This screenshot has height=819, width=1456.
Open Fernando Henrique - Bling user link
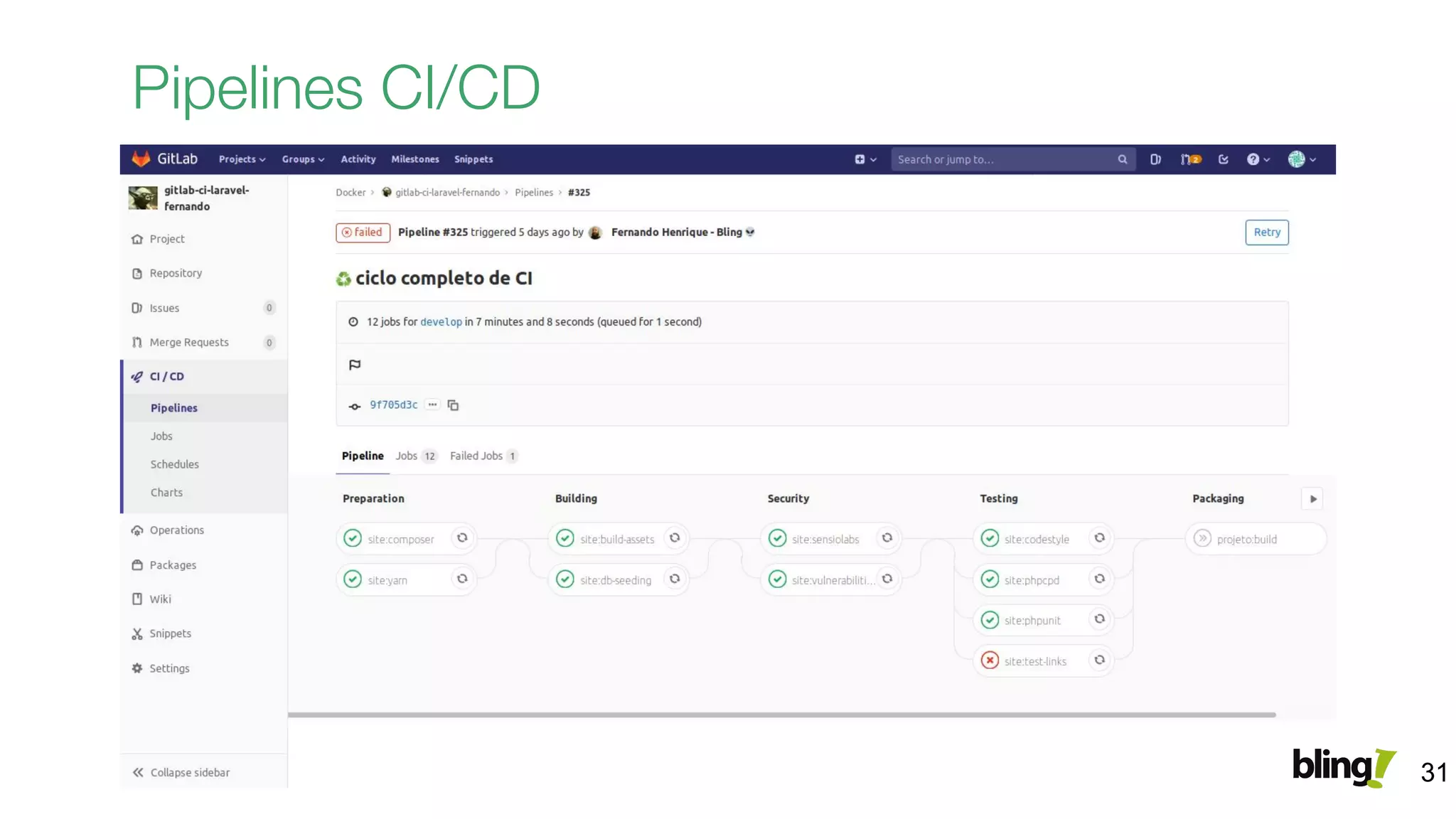(x=676, y=232)
